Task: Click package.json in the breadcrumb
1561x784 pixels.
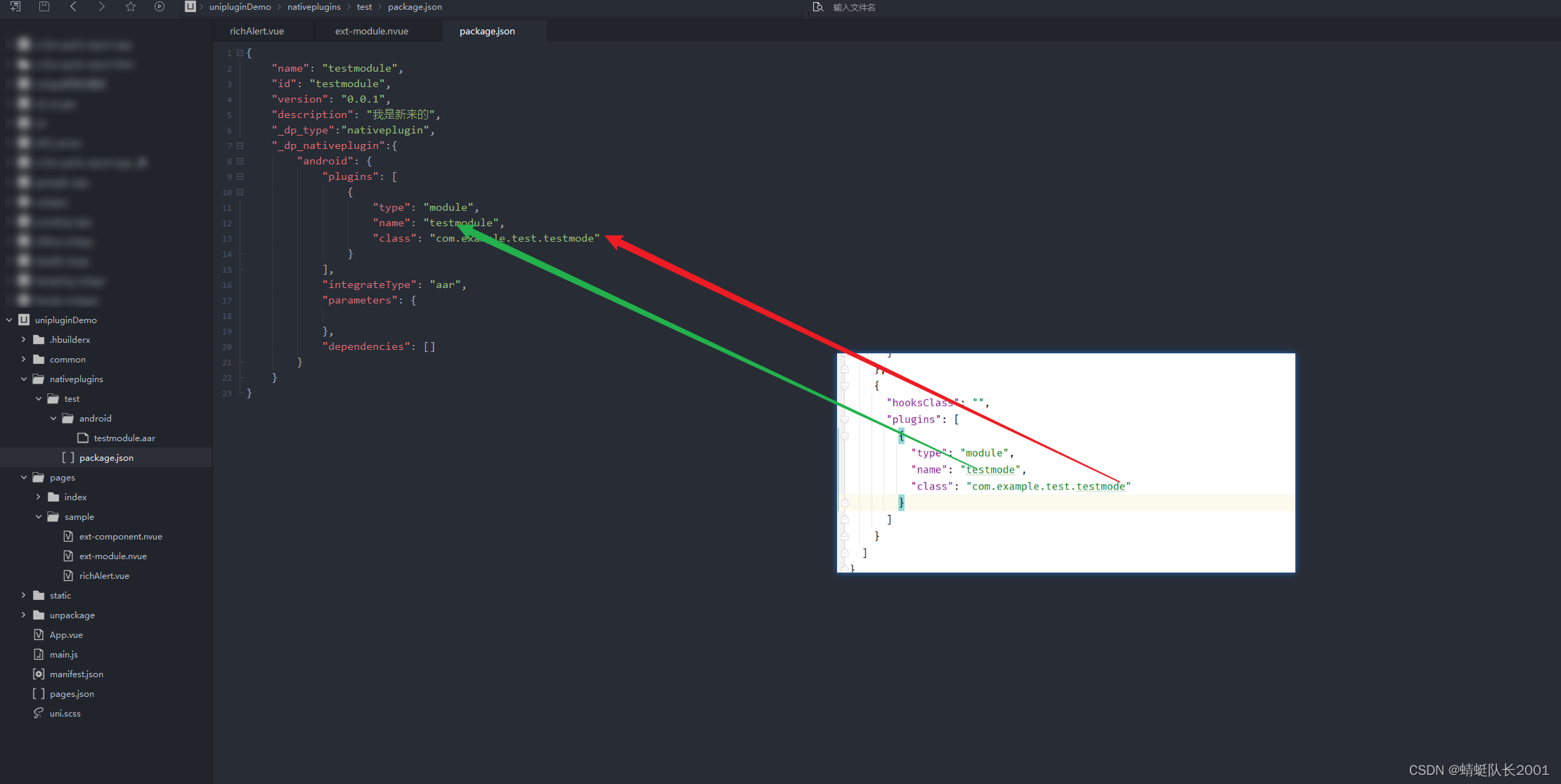Action: (415, 7)
